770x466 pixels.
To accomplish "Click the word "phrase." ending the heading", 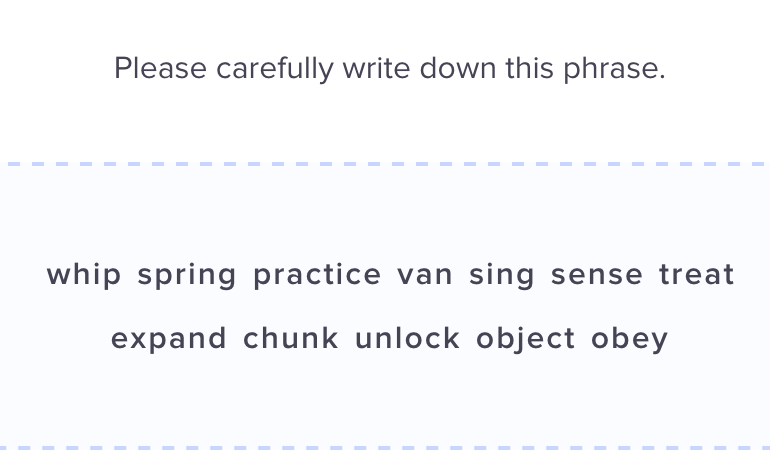I will pos(614,69).
